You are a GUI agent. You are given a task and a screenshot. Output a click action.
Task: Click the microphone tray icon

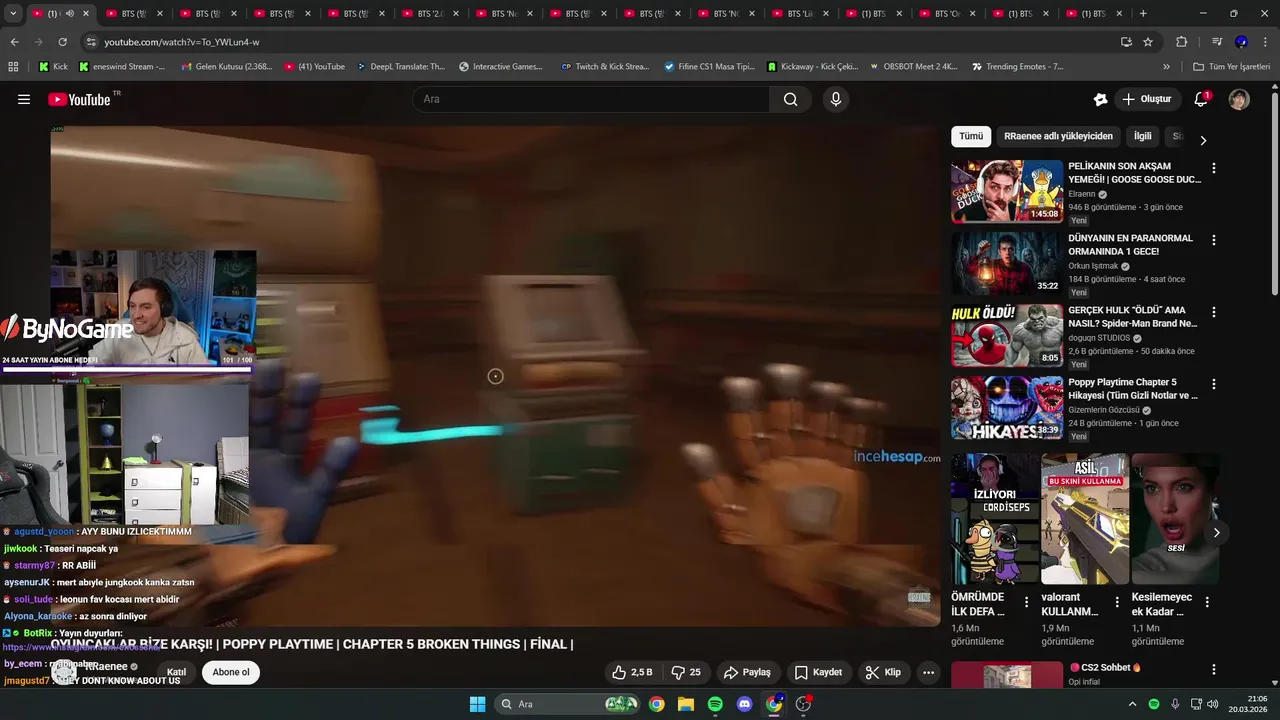coord(1175,704)
